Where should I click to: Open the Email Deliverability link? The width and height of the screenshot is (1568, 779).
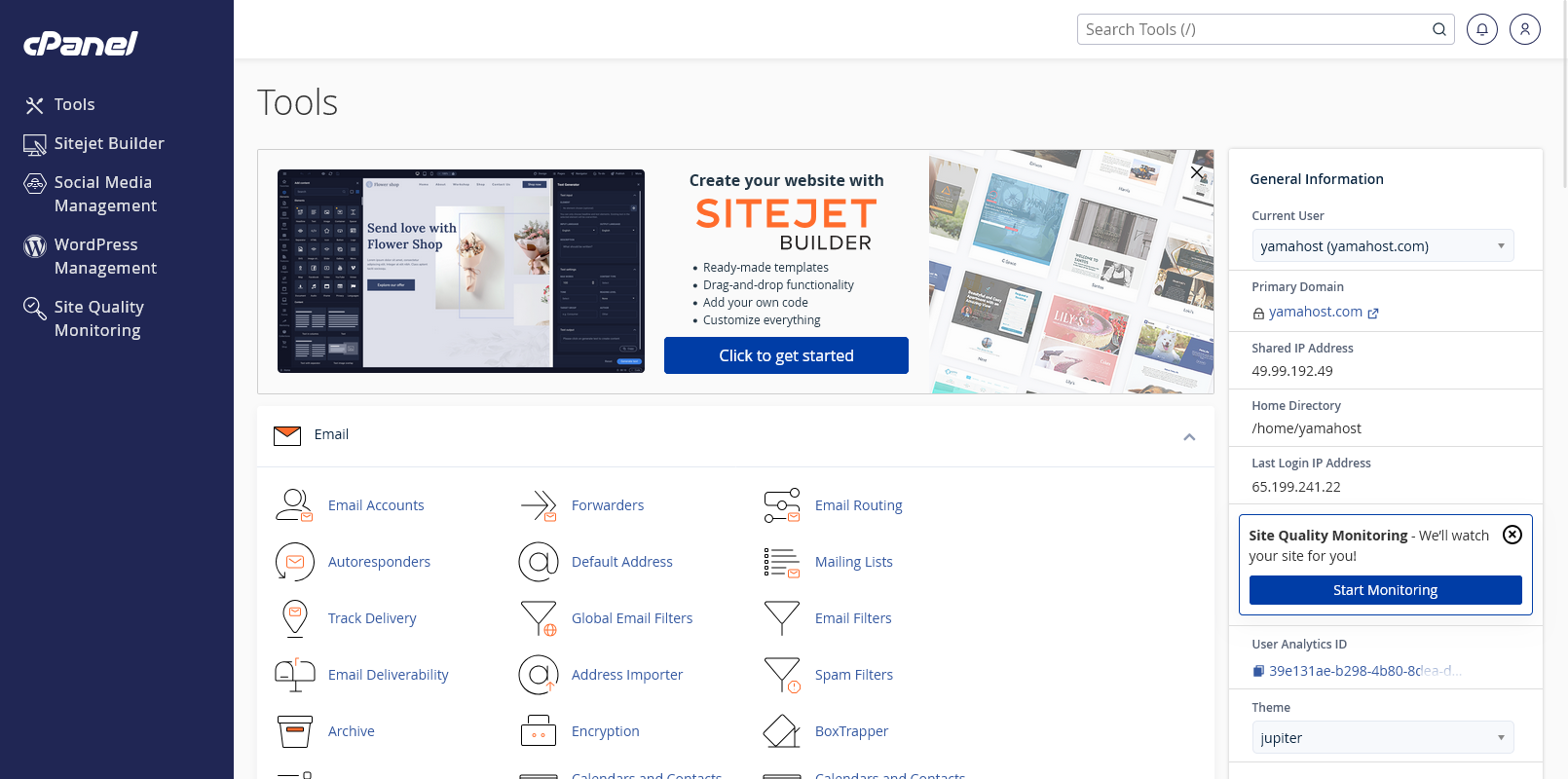[x=389, y=675]
